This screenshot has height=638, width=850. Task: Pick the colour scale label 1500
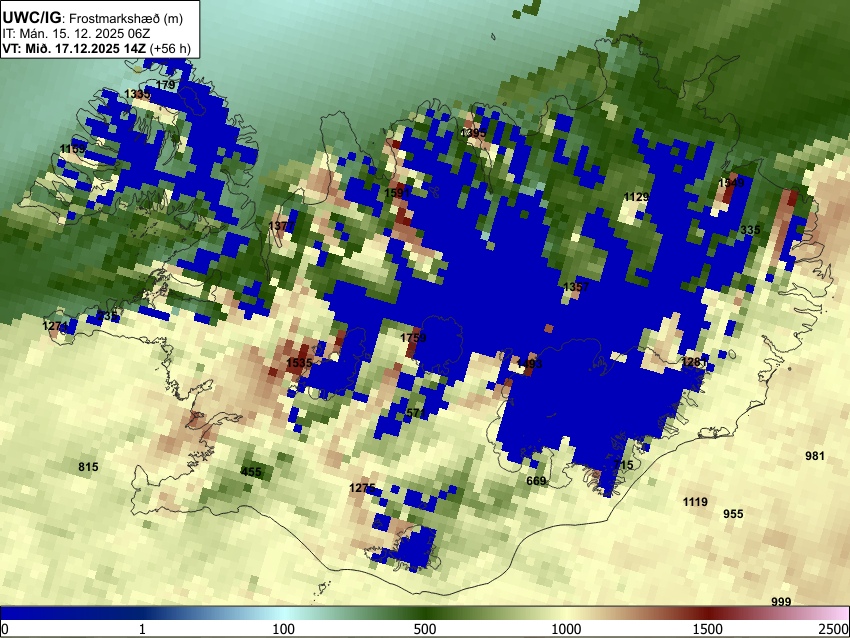708,629
